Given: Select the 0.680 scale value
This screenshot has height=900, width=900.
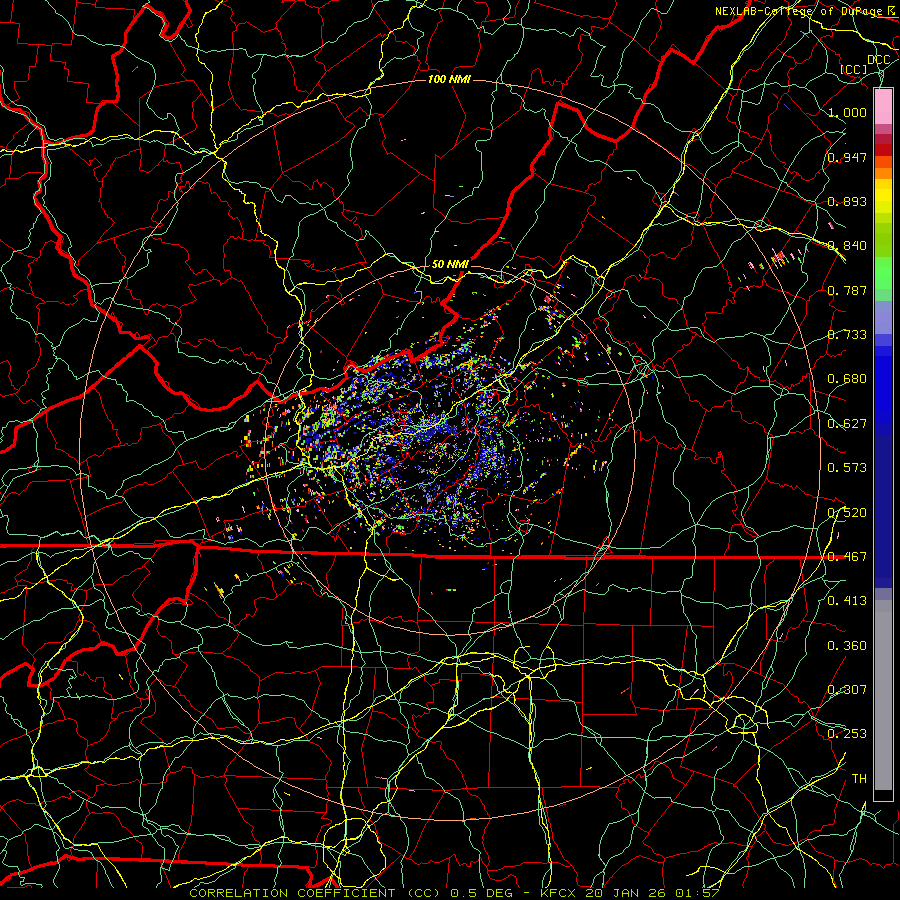Looking at the screenshot, I should click(x=847, y=379).
